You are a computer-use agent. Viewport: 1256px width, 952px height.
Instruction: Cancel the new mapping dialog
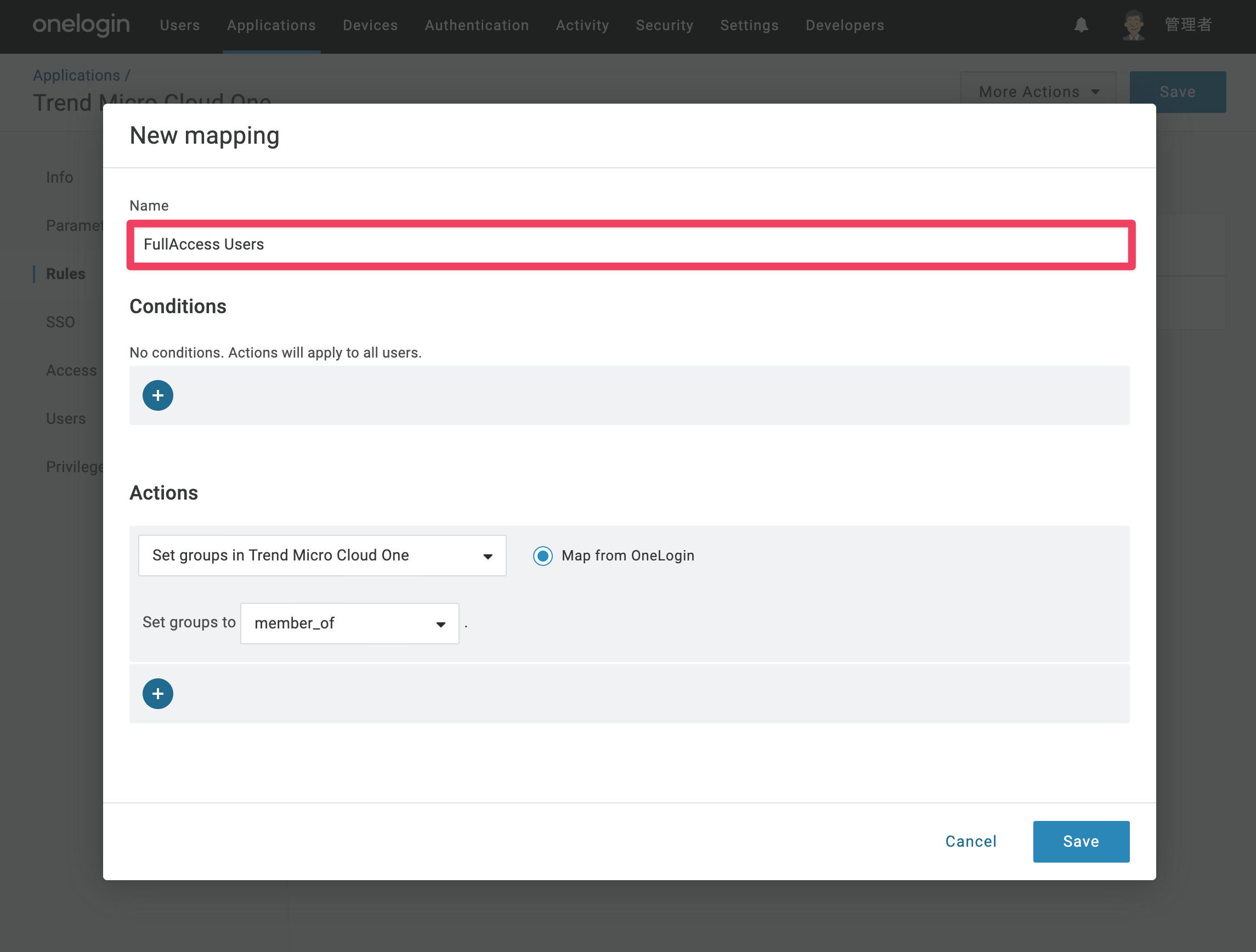click(x=971, y=841)
